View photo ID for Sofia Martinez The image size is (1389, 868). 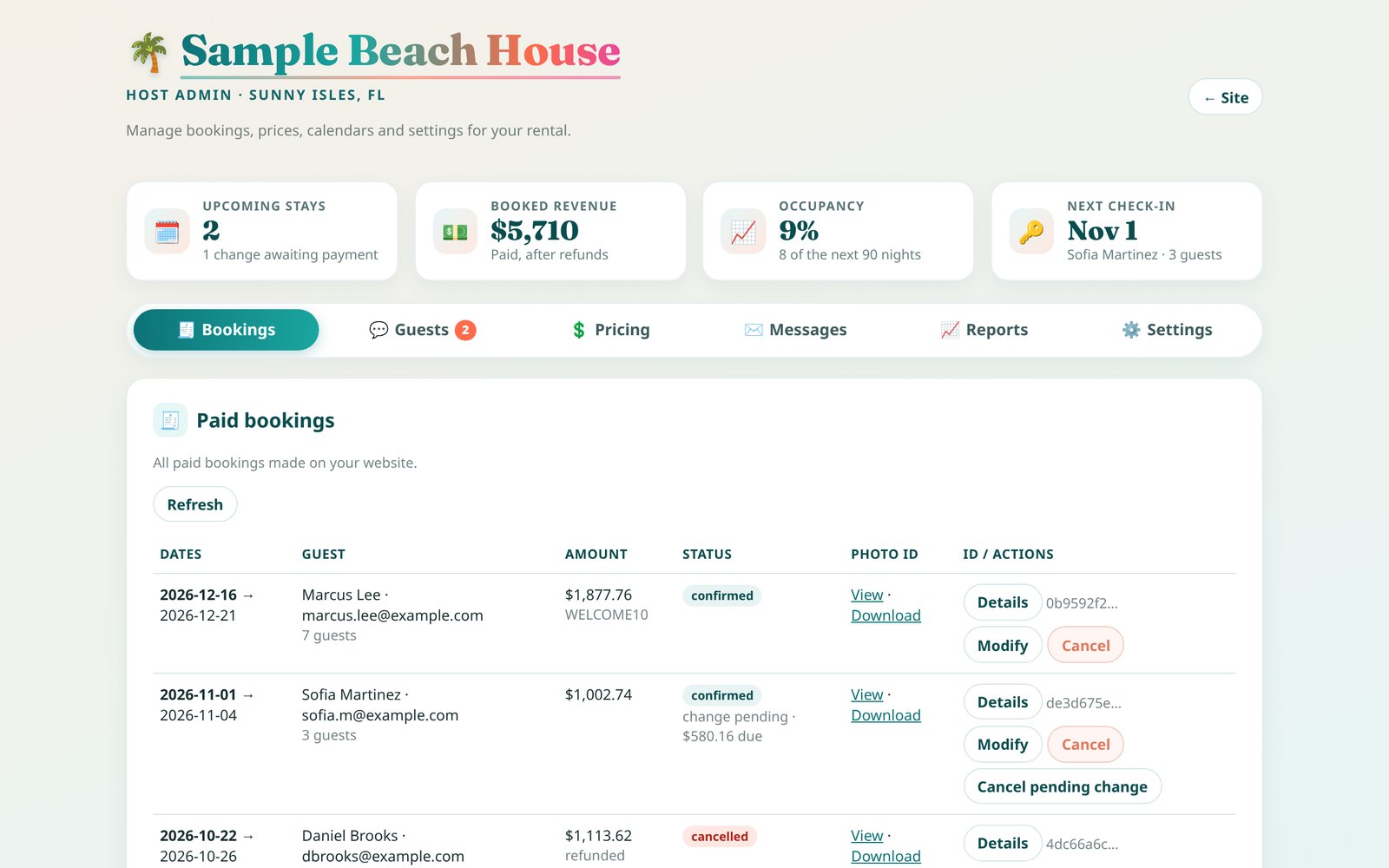tap(866, 694)
